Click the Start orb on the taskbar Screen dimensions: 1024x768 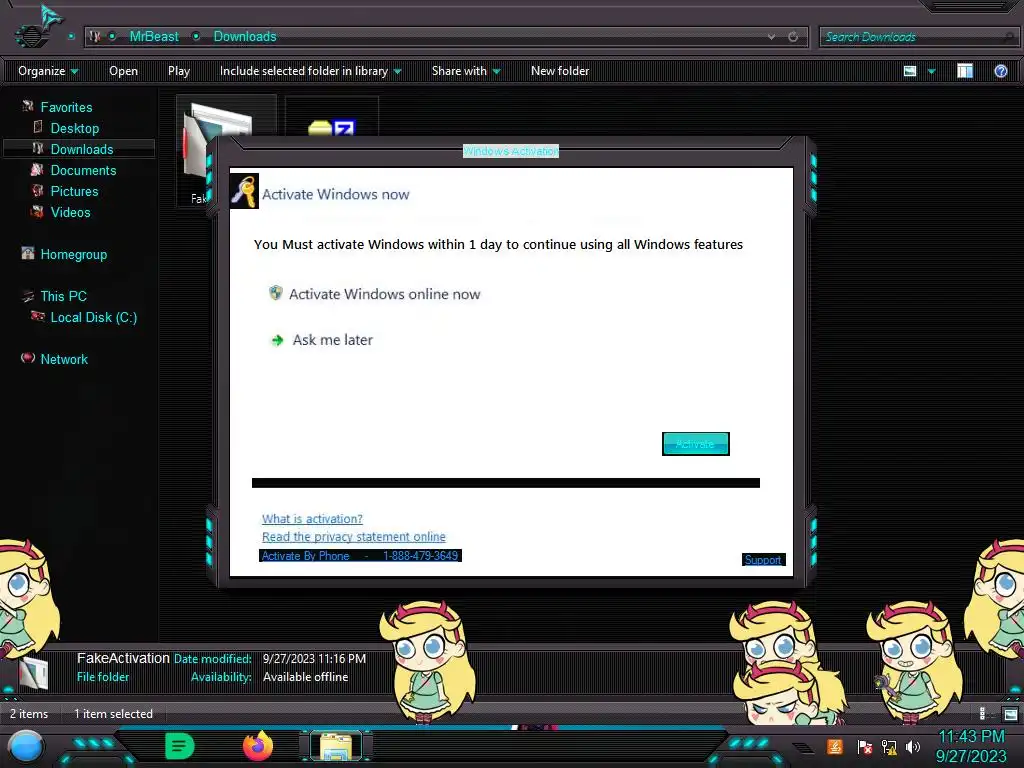(x=26, y=747)
